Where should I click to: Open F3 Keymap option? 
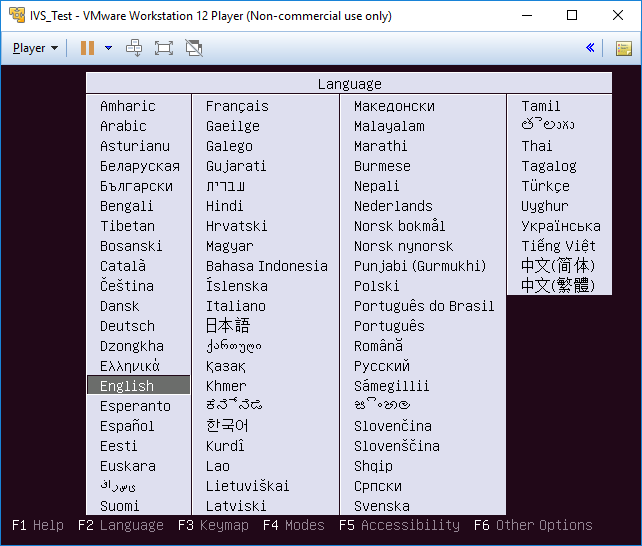coord(213,525)
